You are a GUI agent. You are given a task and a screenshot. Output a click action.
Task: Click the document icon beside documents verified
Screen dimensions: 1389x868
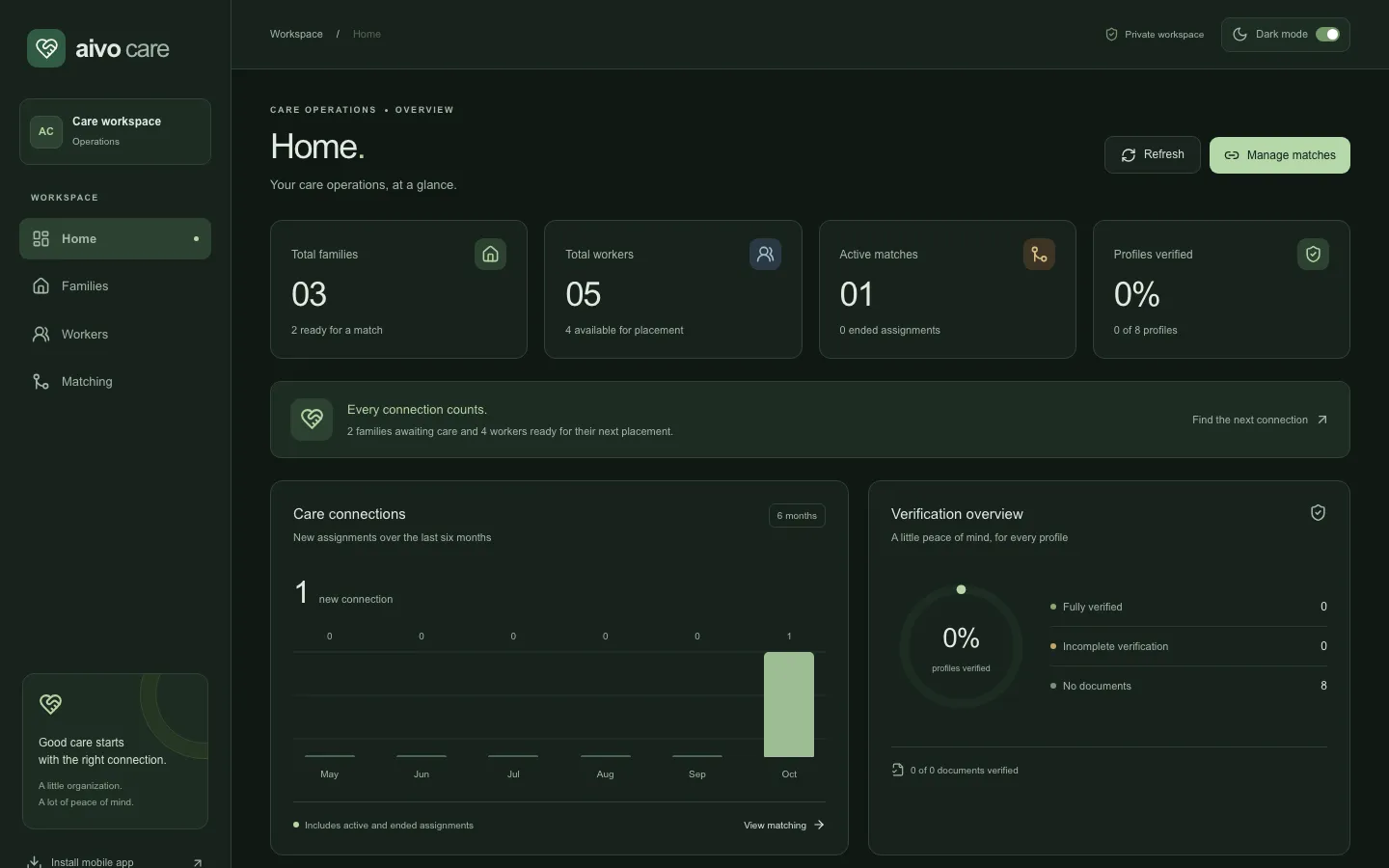[x=898, y=770]
